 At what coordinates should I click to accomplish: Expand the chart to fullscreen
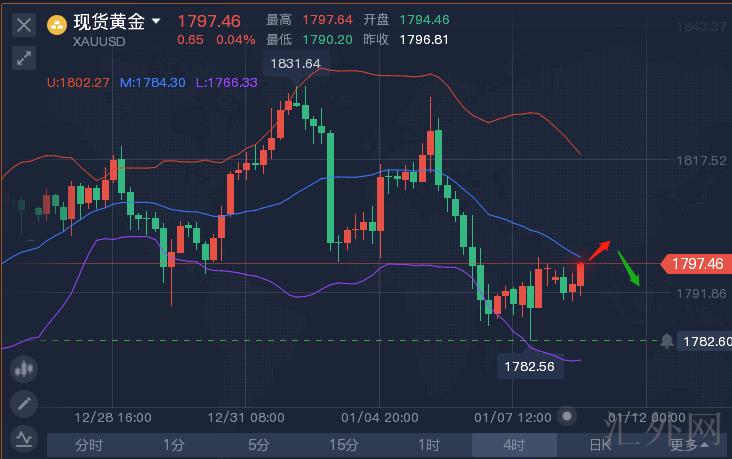click(x=23, y=59)
